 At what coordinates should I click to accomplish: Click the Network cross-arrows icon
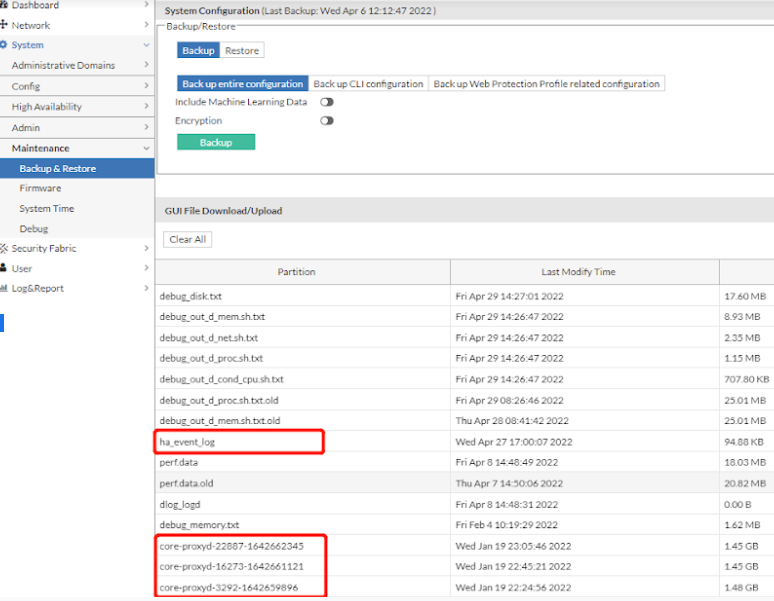(3, 25)
